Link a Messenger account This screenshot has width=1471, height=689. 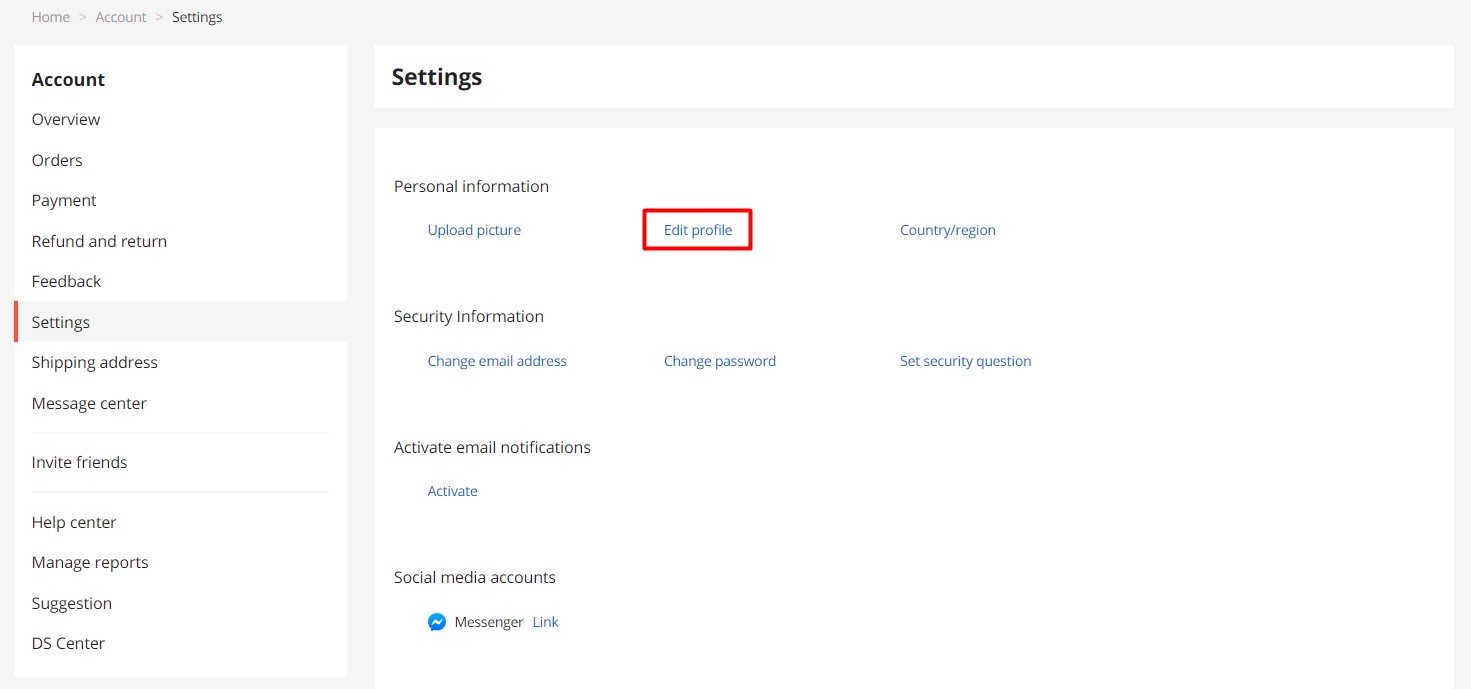point(545,621)
